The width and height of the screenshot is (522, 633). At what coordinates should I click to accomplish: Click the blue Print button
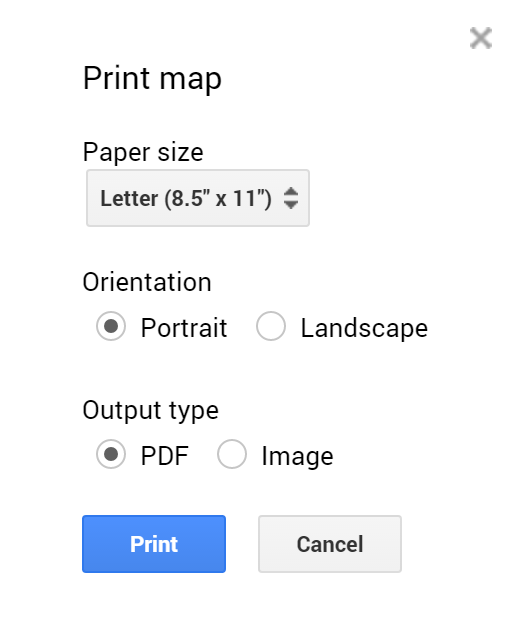(x=154, y=544)
